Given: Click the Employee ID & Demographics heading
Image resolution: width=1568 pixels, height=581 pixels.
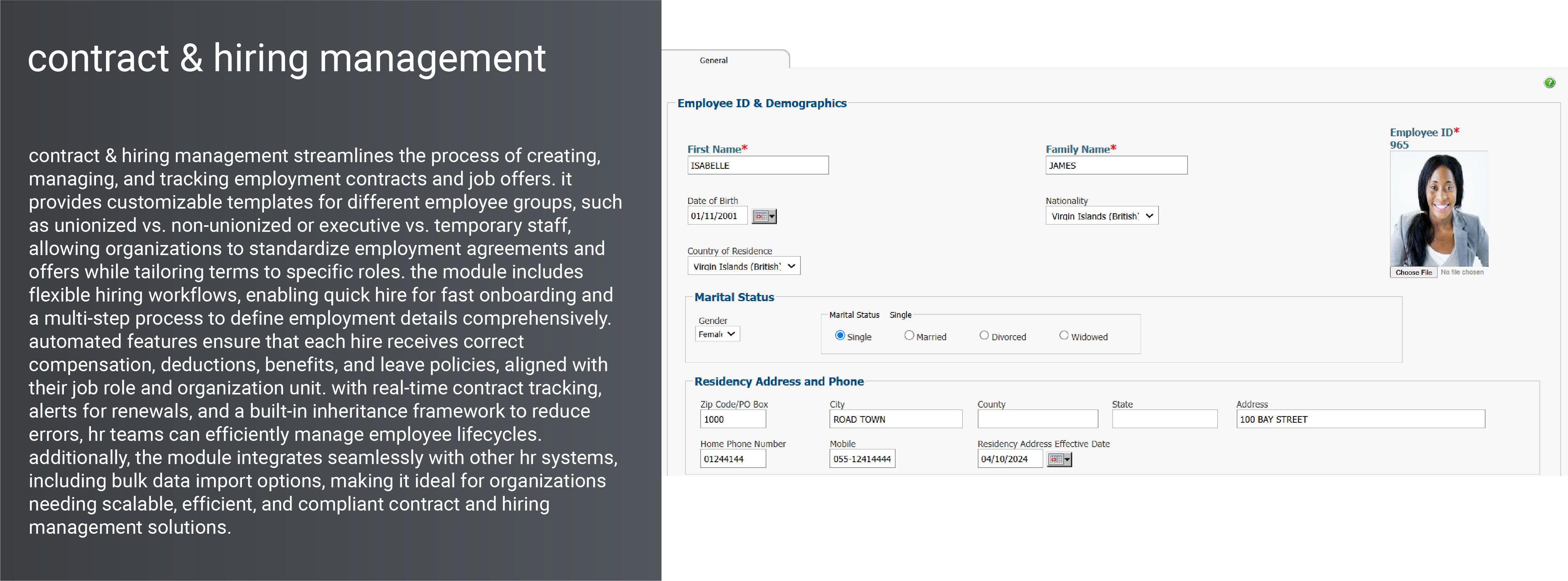Looking at the screenshot, I should click(x=761, y=103).
